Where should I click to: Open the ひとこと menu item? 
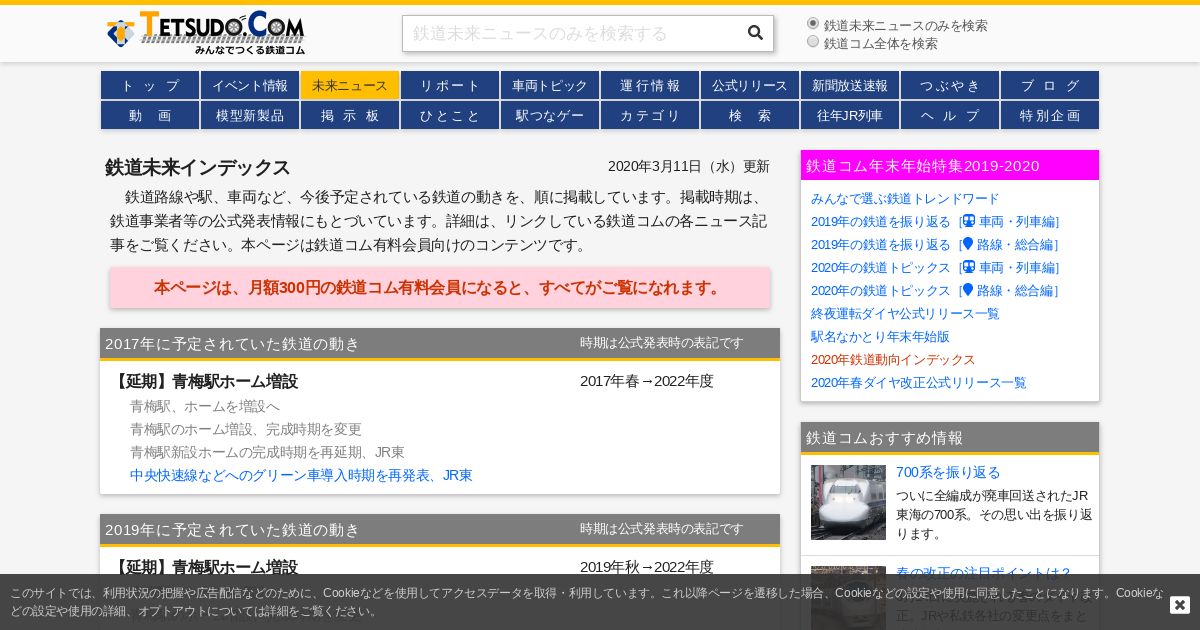[450, 115]
